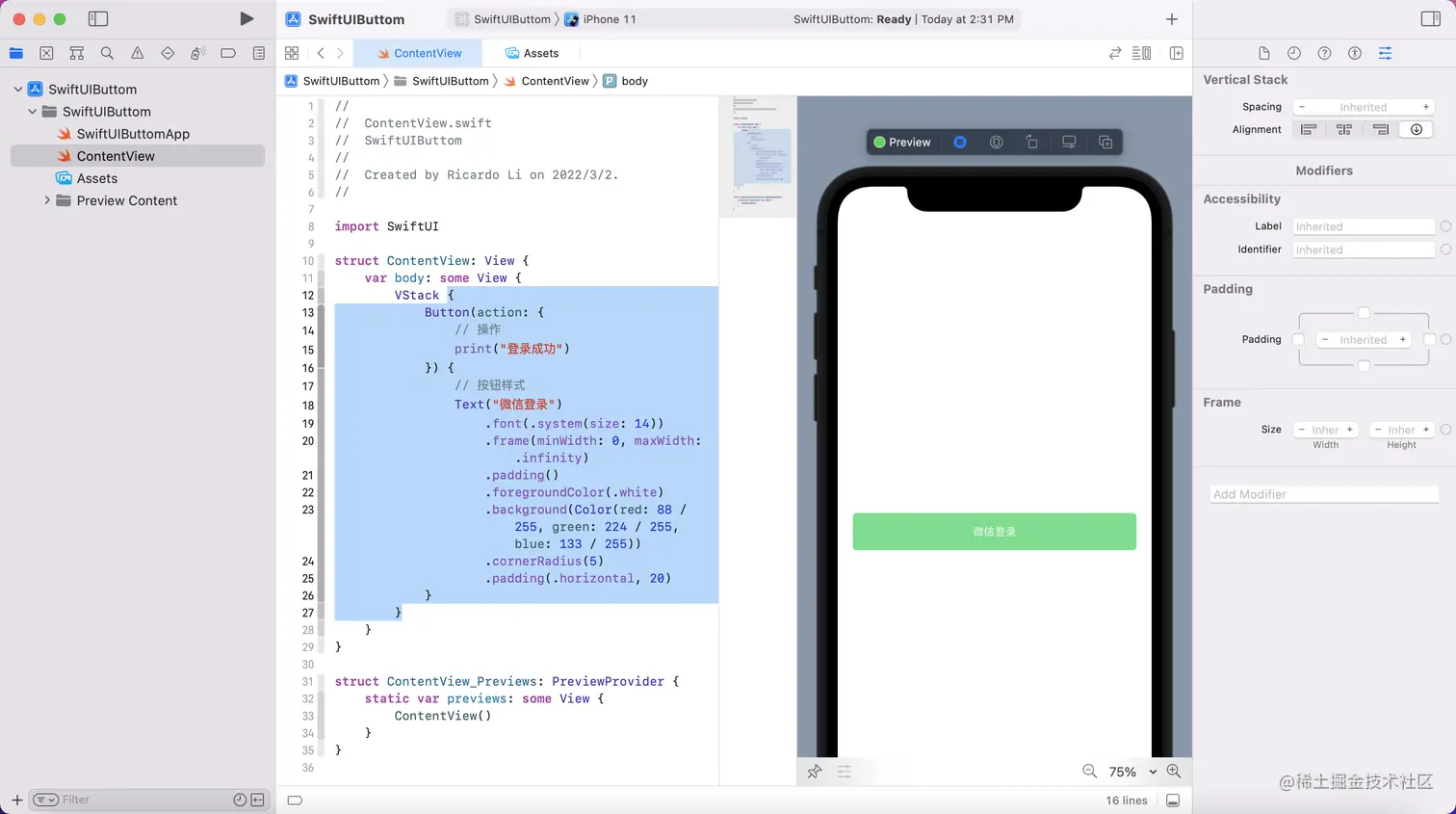This screenshot has height=814, width=1456.
Task: Expand the Preview Content folder
Action: pyautogui.click(x=47, y=200)
